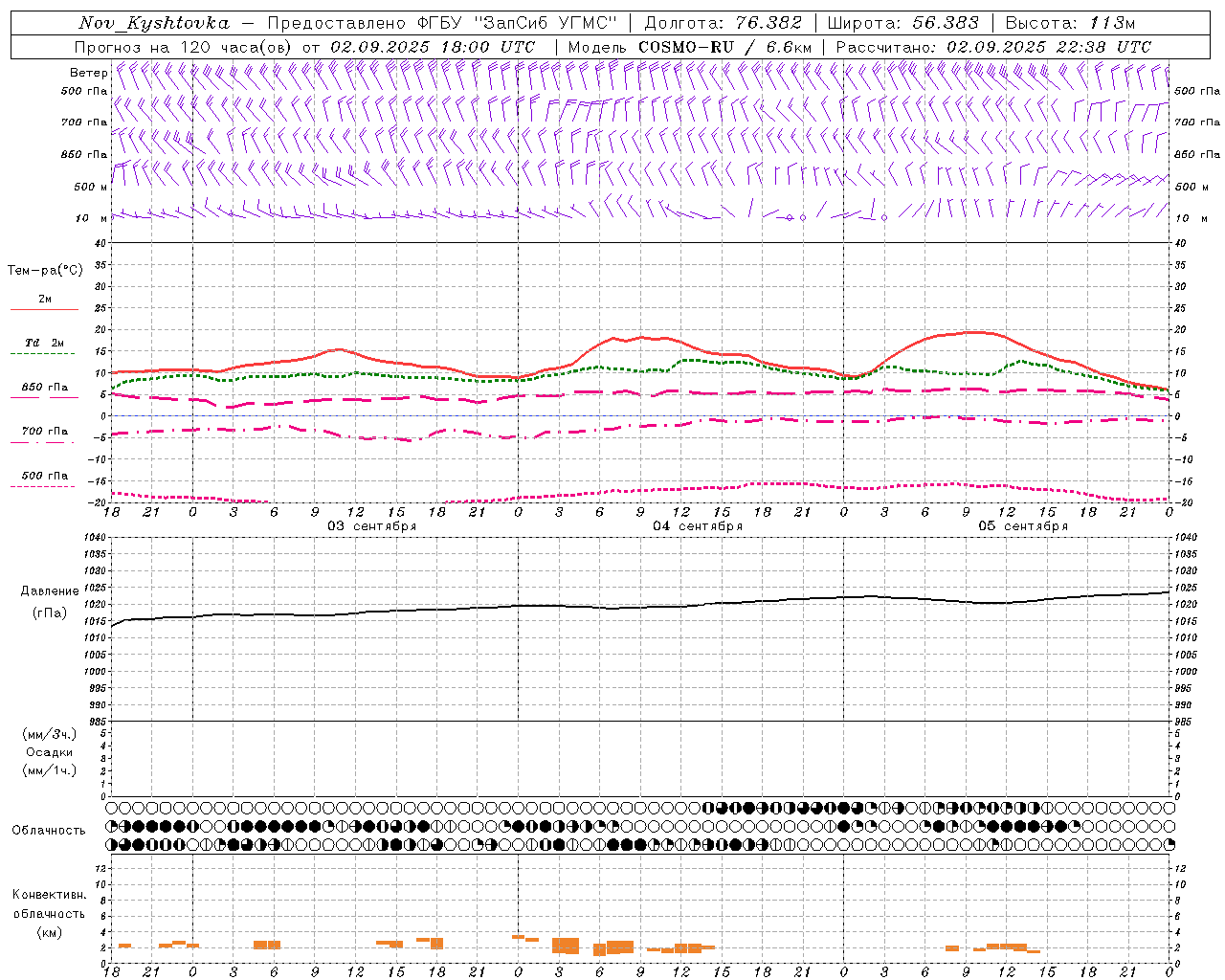
Task: Click the station title Nov_Kyshtovka
Action: pyautogui.click(x=153, y=23)
